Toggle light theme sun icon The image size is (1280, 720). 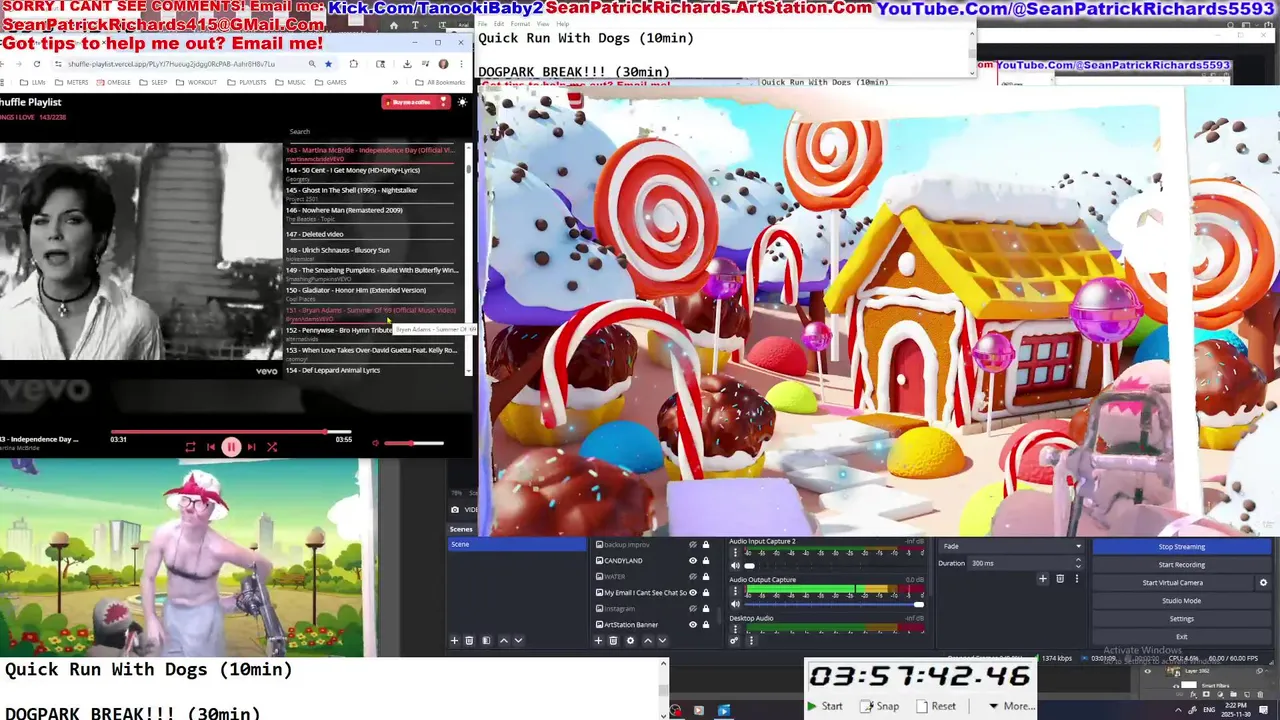click(462, 102)
